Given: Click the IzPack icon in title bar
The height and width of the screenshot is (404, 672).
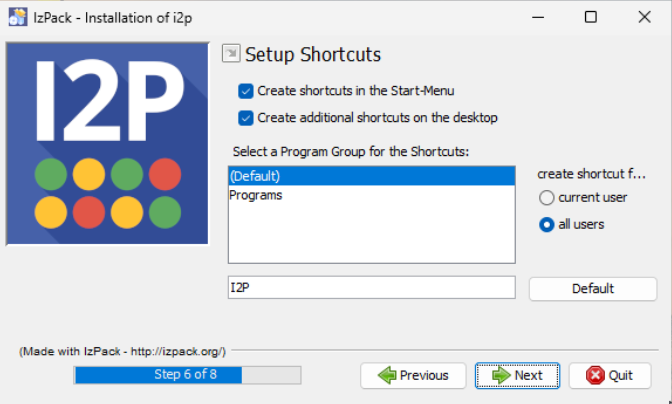Looking at the screenshot, I should 17,17.
